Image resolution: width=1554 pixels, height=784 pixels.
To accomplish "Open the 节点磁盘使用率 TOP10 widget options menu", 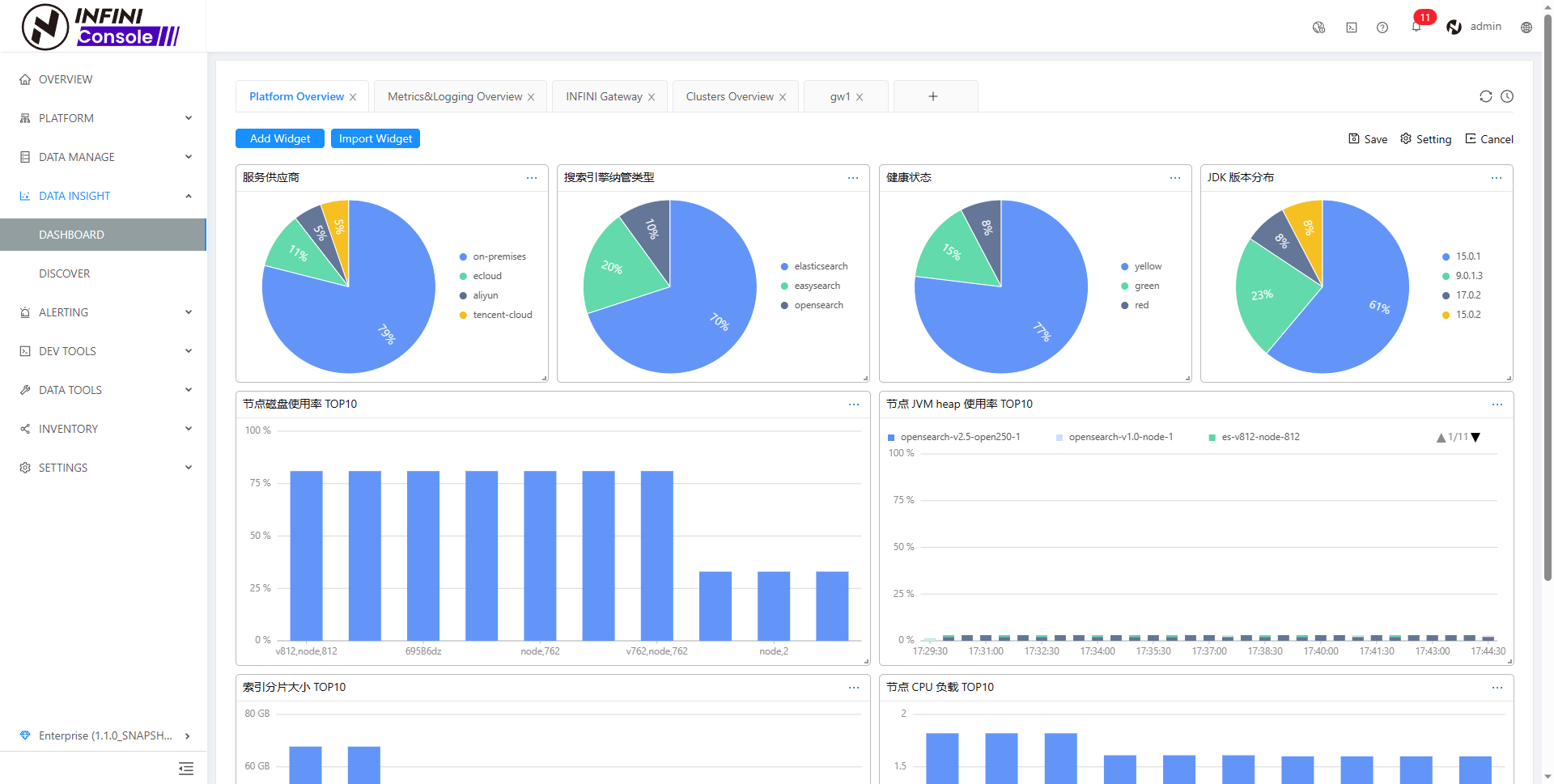I will coord(854,405).
